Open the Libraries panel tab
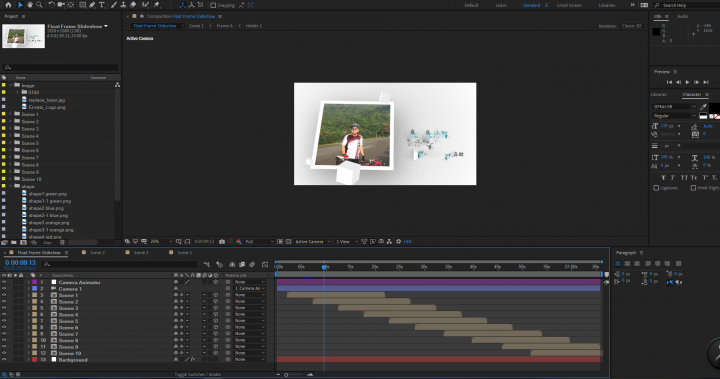The height and width of the screenshot is (379, 720). tap(658, 95)
